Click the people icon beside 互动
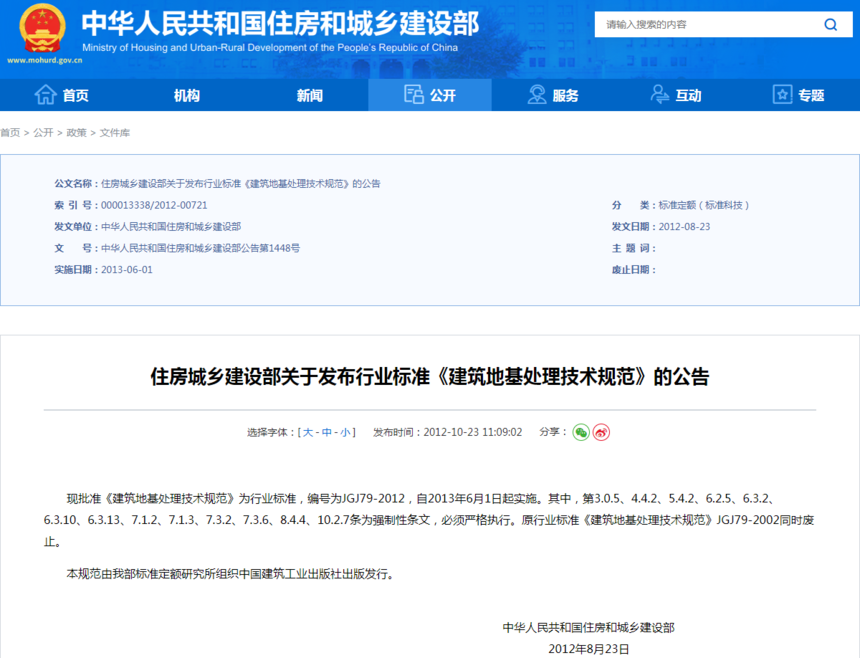The height and width of the screenshot is (658, 860). click(x=659, y=94)
